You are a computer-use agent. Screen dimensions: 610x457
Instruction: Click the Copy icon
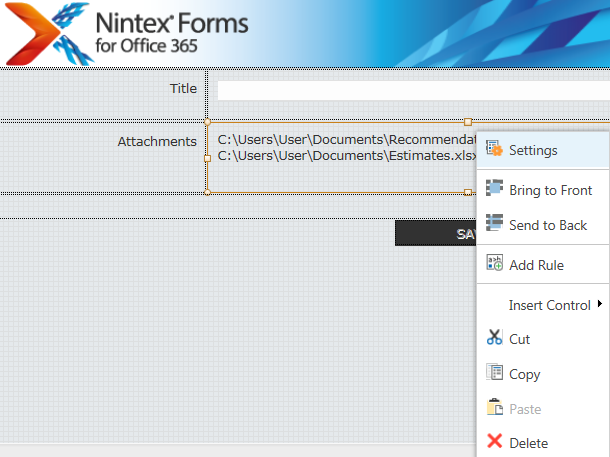(x=494, y=372)
